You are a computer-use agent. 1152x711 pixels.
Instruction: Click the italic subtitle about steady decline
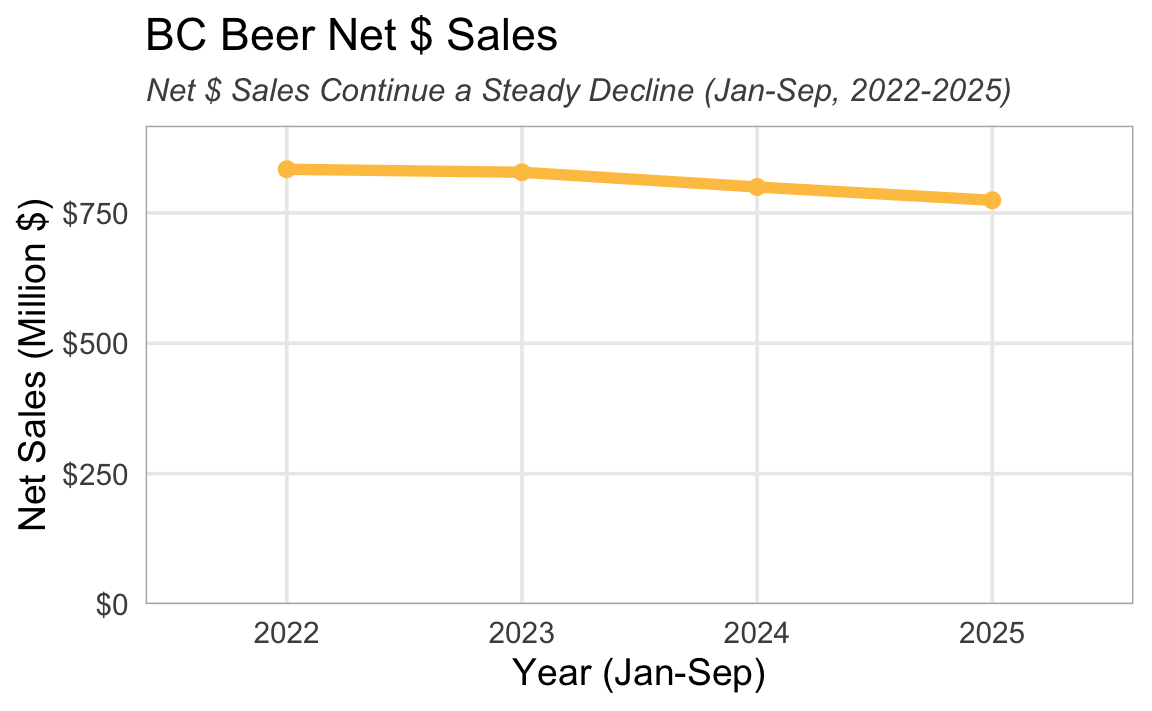[579, 91]
